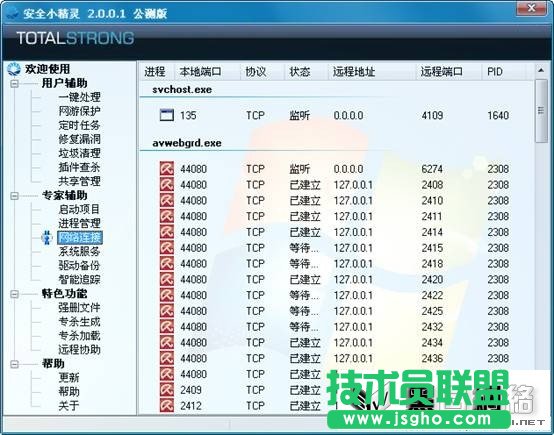Click the Avira icon on remote port 2425 row
Viewport: 554px width, 435px height.
(x=167, y=311)
